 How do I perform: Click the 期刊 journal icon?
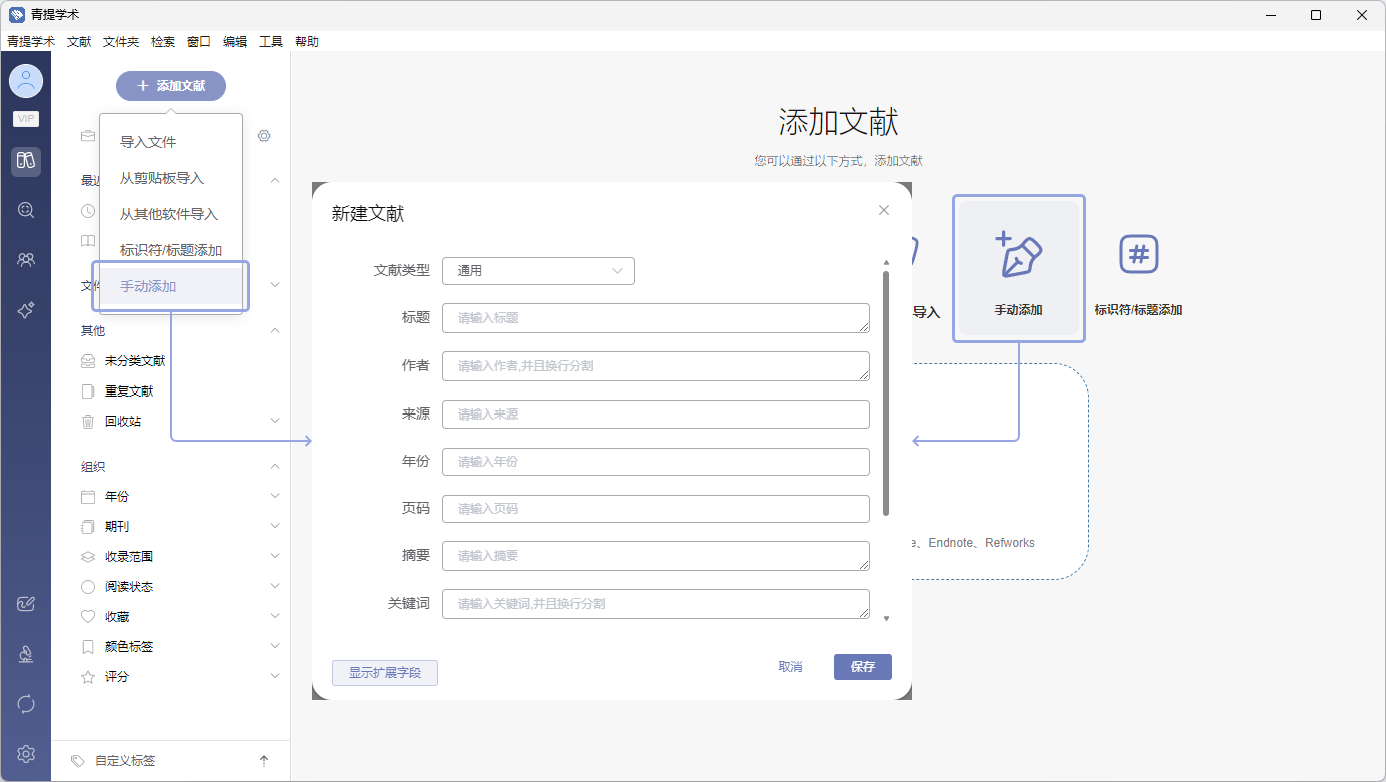click(88, 526)
